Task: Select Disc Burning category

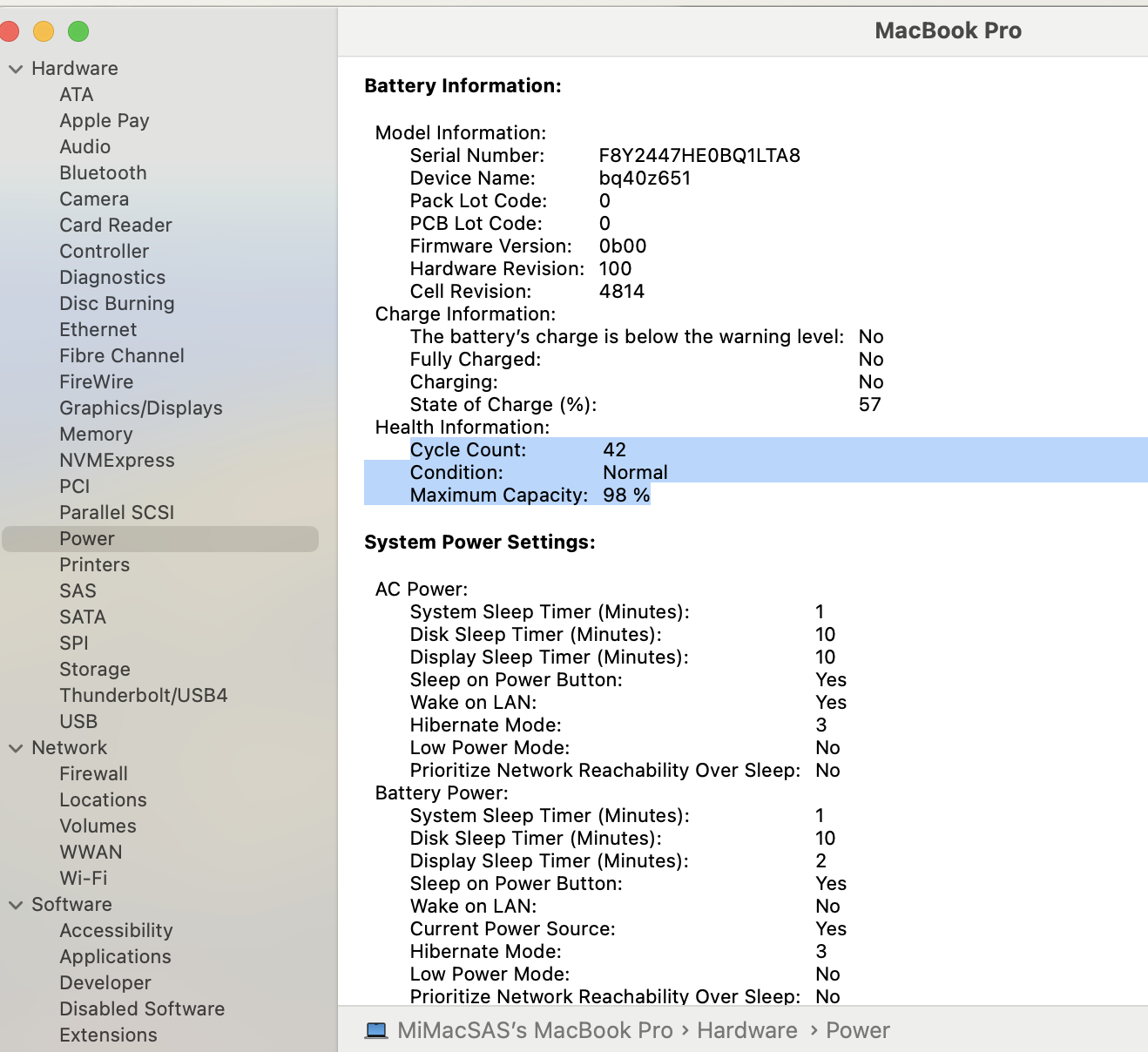Action: click(x=117, y=304)
